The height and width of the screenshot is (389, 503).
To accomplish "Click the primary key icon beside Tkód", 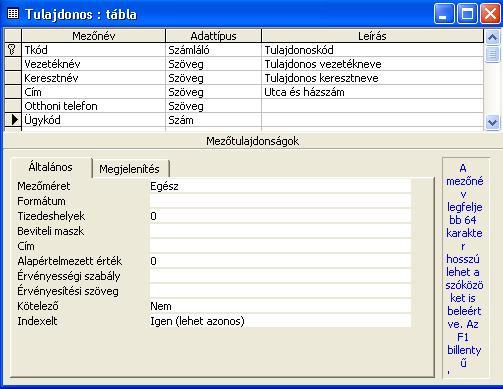I will point(12,50).
